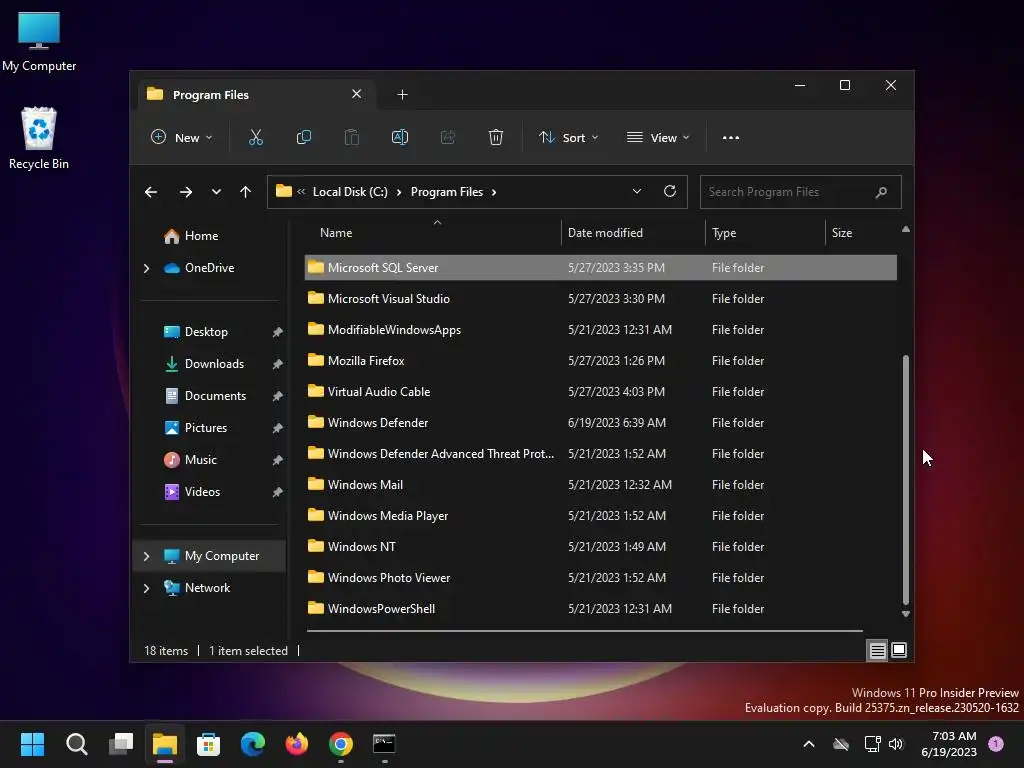Image resolution: width=1024 pixels, height=768 pixels.
Task: Go back with the left arrow
Action: [151, 192]
